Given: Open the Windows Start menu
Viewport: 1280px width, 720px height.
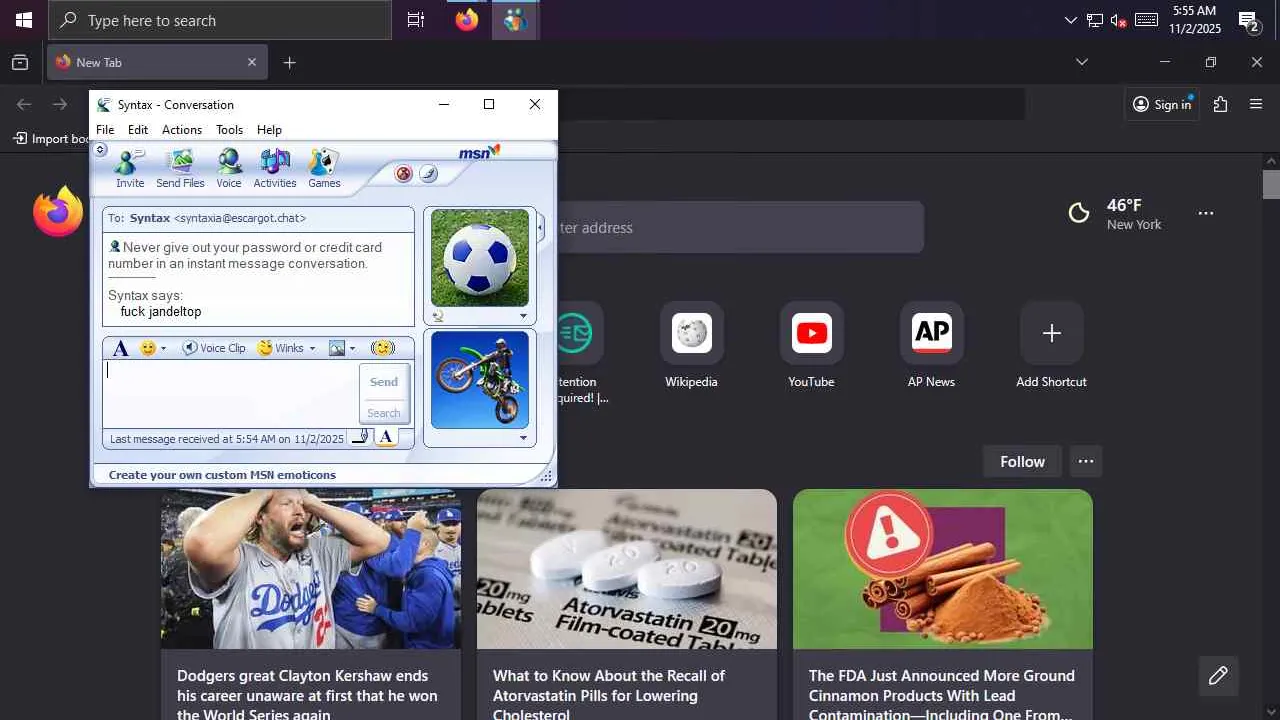Looking at the screenshot, I should (24, 20).
